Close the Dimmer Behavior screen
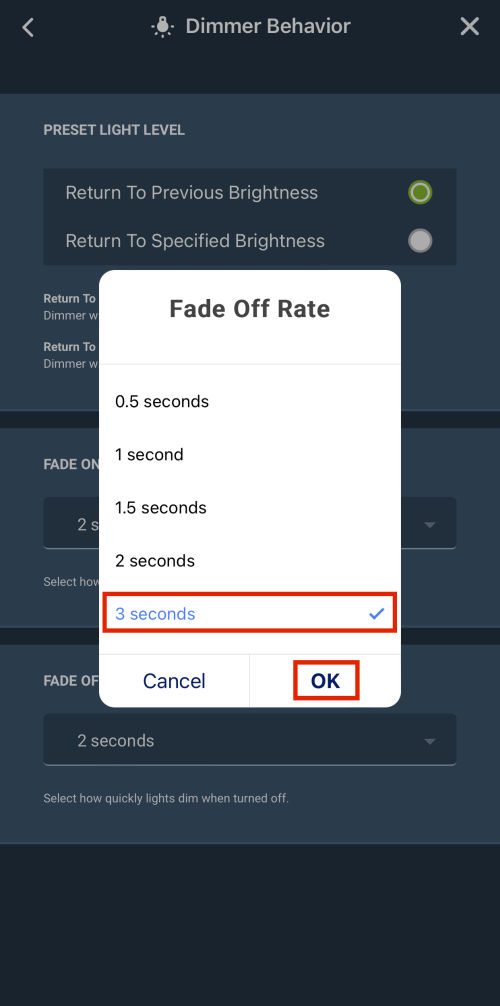 [470, 27]
